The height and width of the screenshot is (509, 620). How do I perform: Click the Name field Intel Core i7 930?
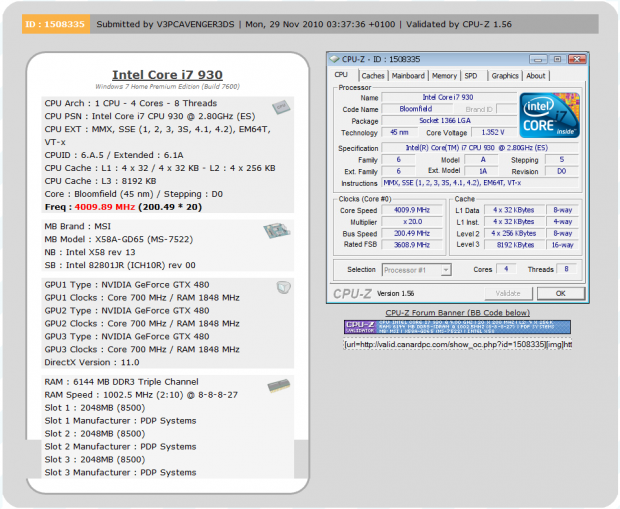pyautogui.click(x=448, y=97)
